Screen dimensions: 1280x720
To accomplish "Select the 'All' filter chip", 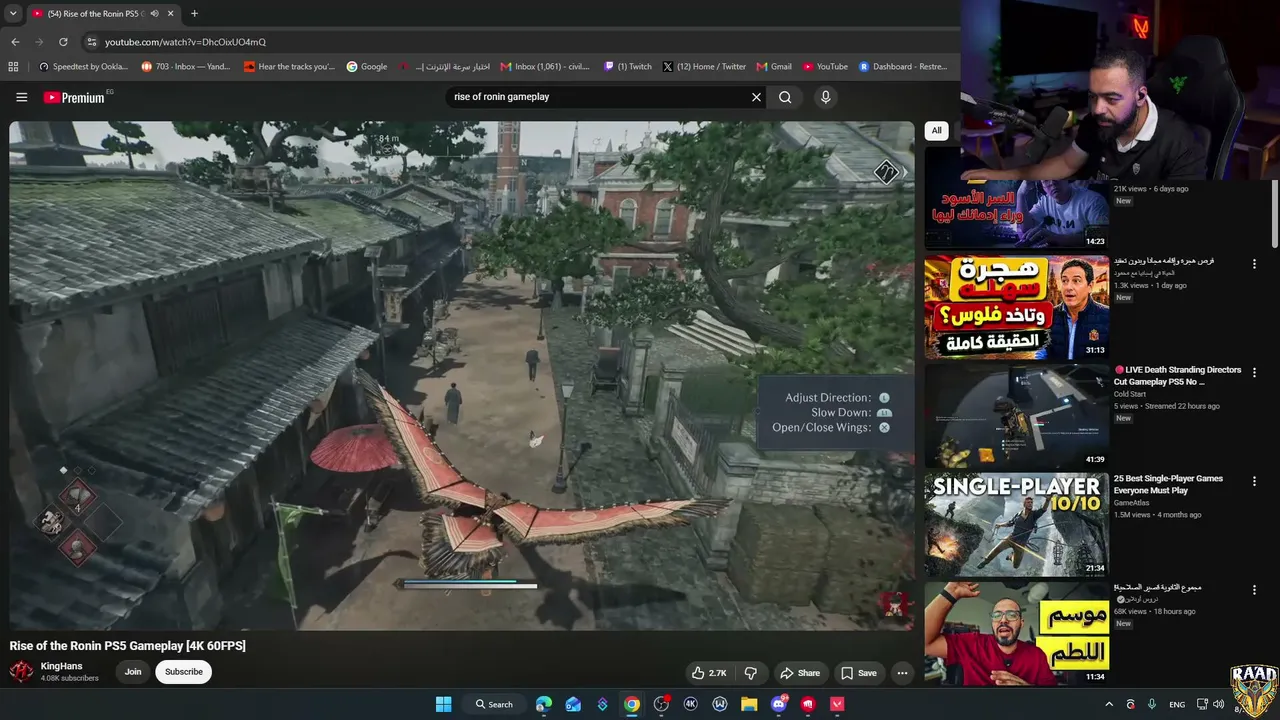I will 936,130.
